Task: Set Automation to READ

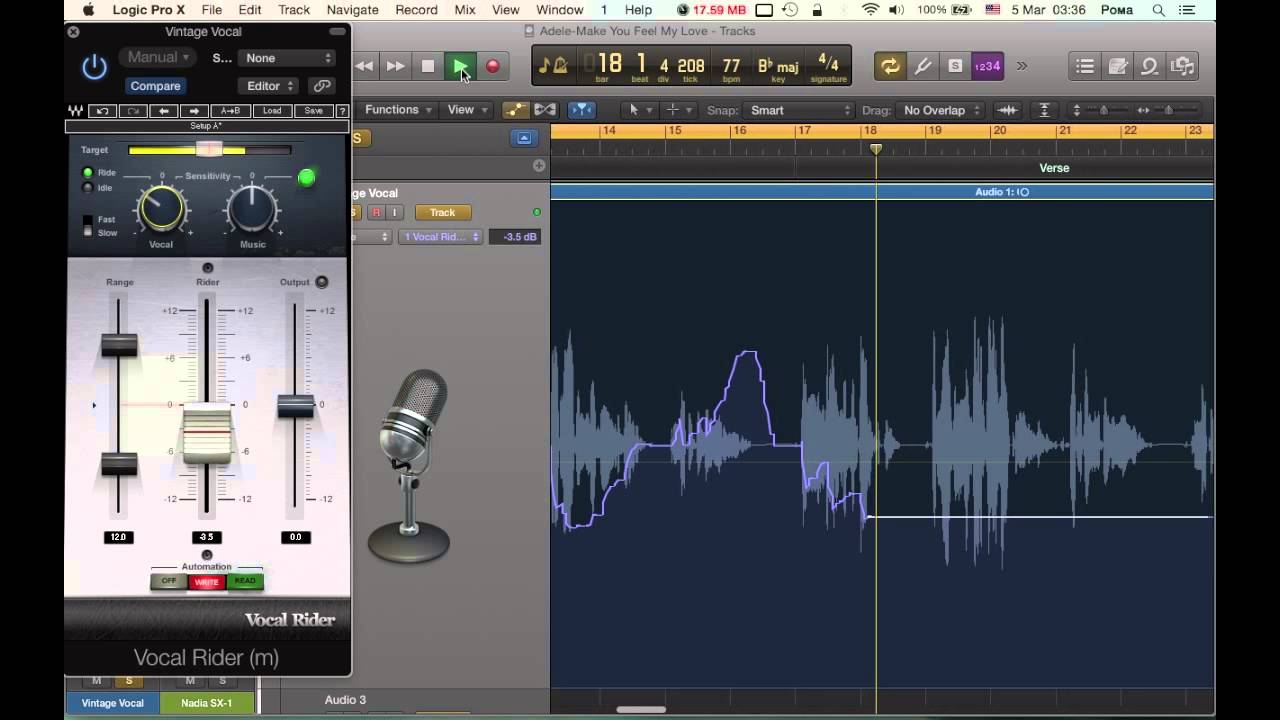Action: tap(245, 581)
